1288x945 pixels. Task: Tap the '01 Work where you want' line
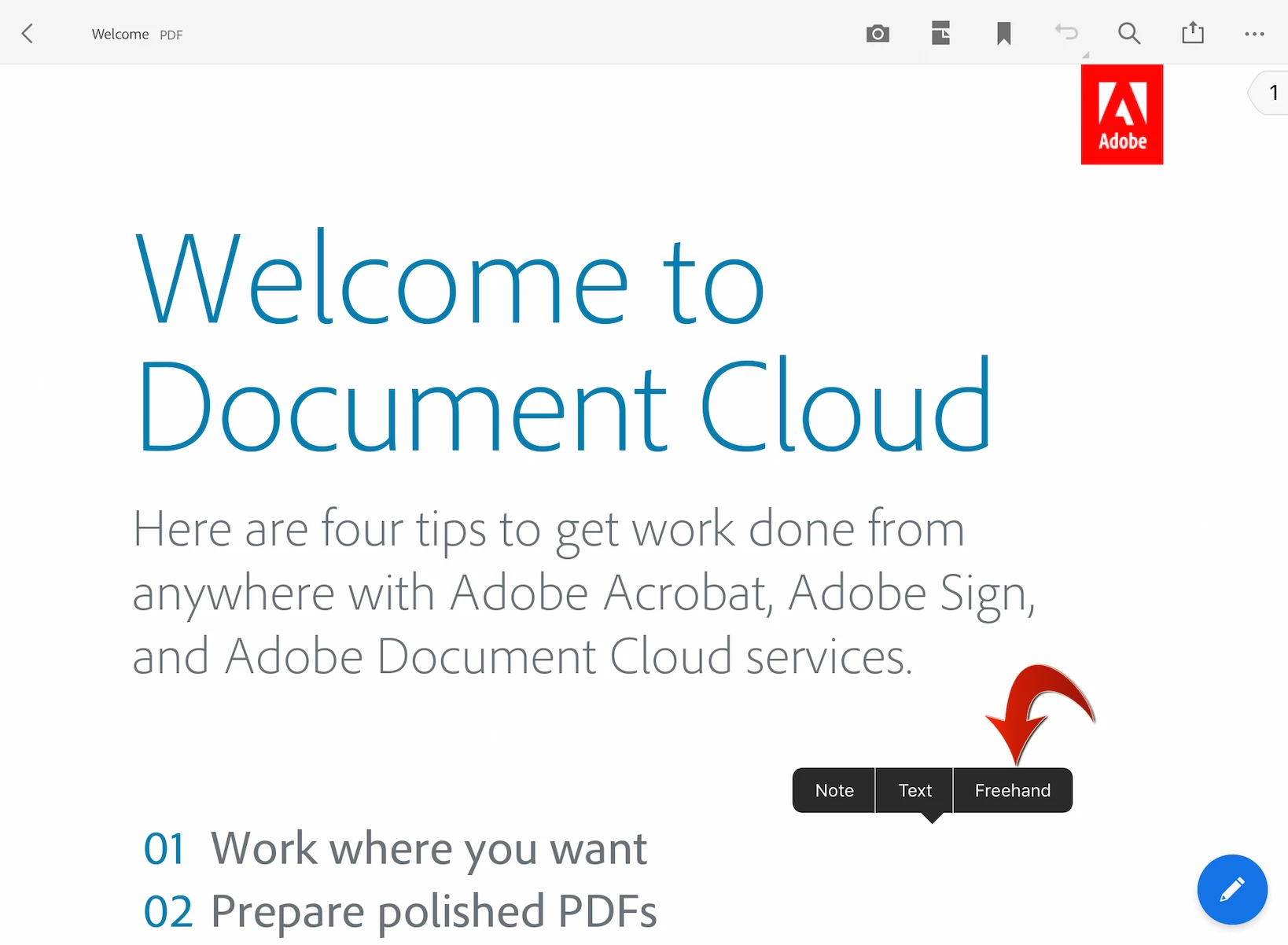click(x=396, y=849)
